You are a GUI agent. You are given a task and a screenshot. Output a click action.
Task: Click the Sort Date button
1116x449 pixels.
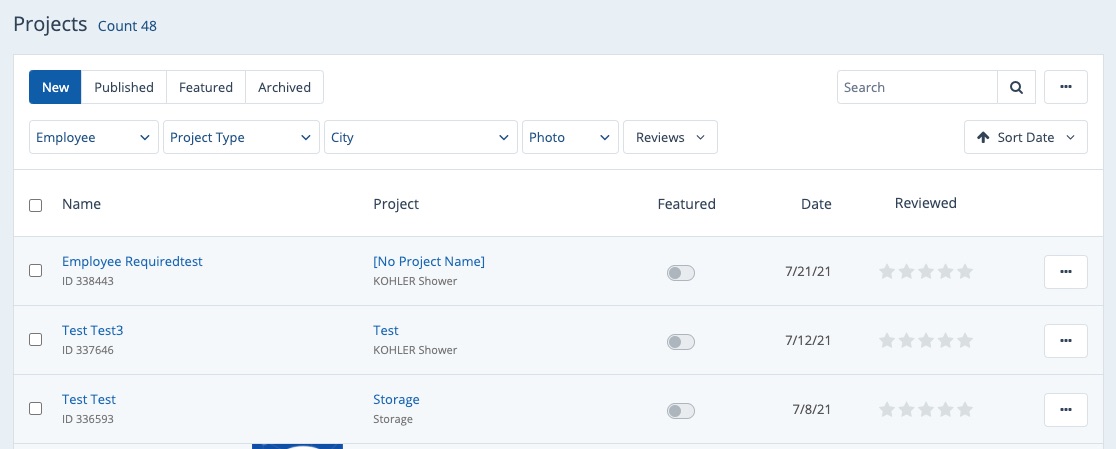(1025, 138)
